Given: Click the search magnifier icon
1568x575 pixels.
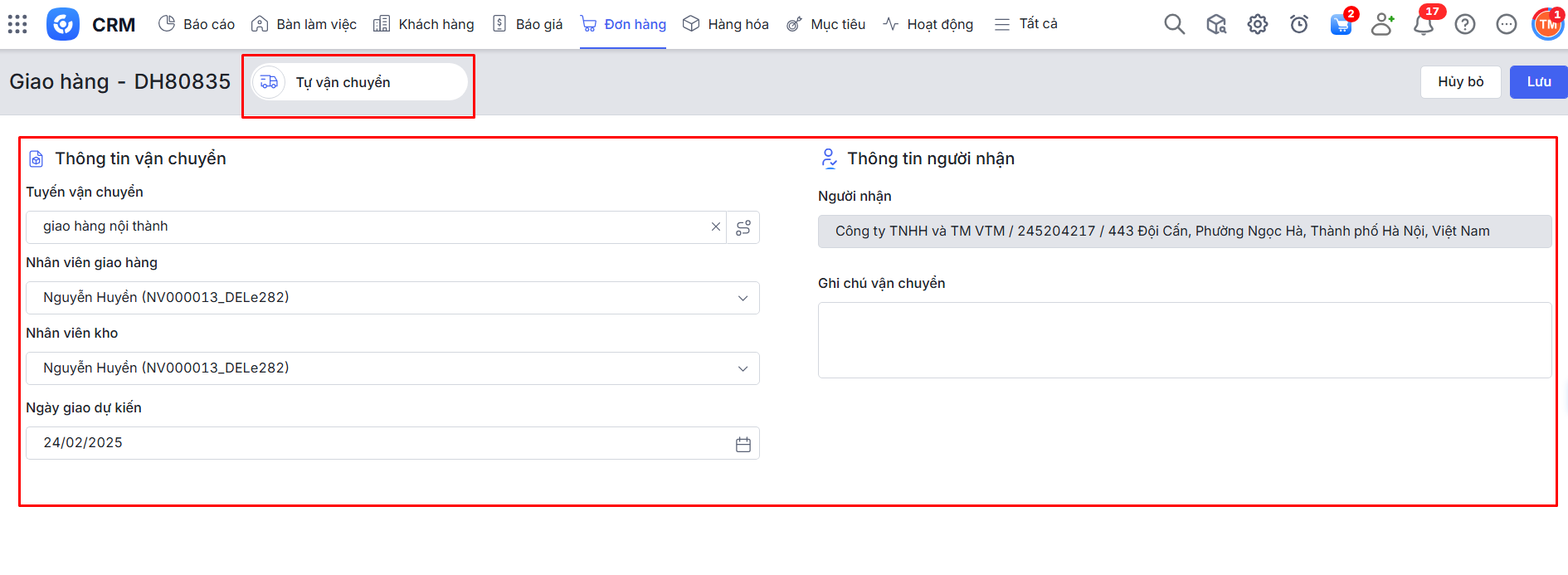Looking at the screenshot, I should pos(1174,24).
